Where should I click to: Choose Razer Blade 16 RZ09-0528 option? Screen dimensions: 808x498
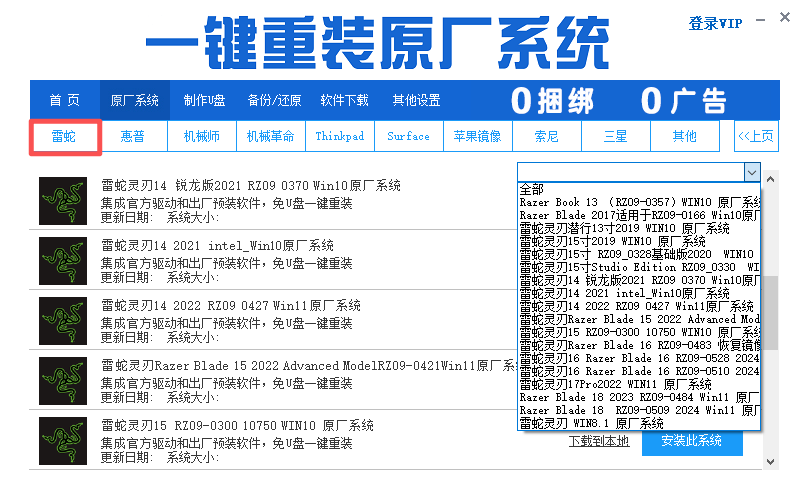[638, 358]
